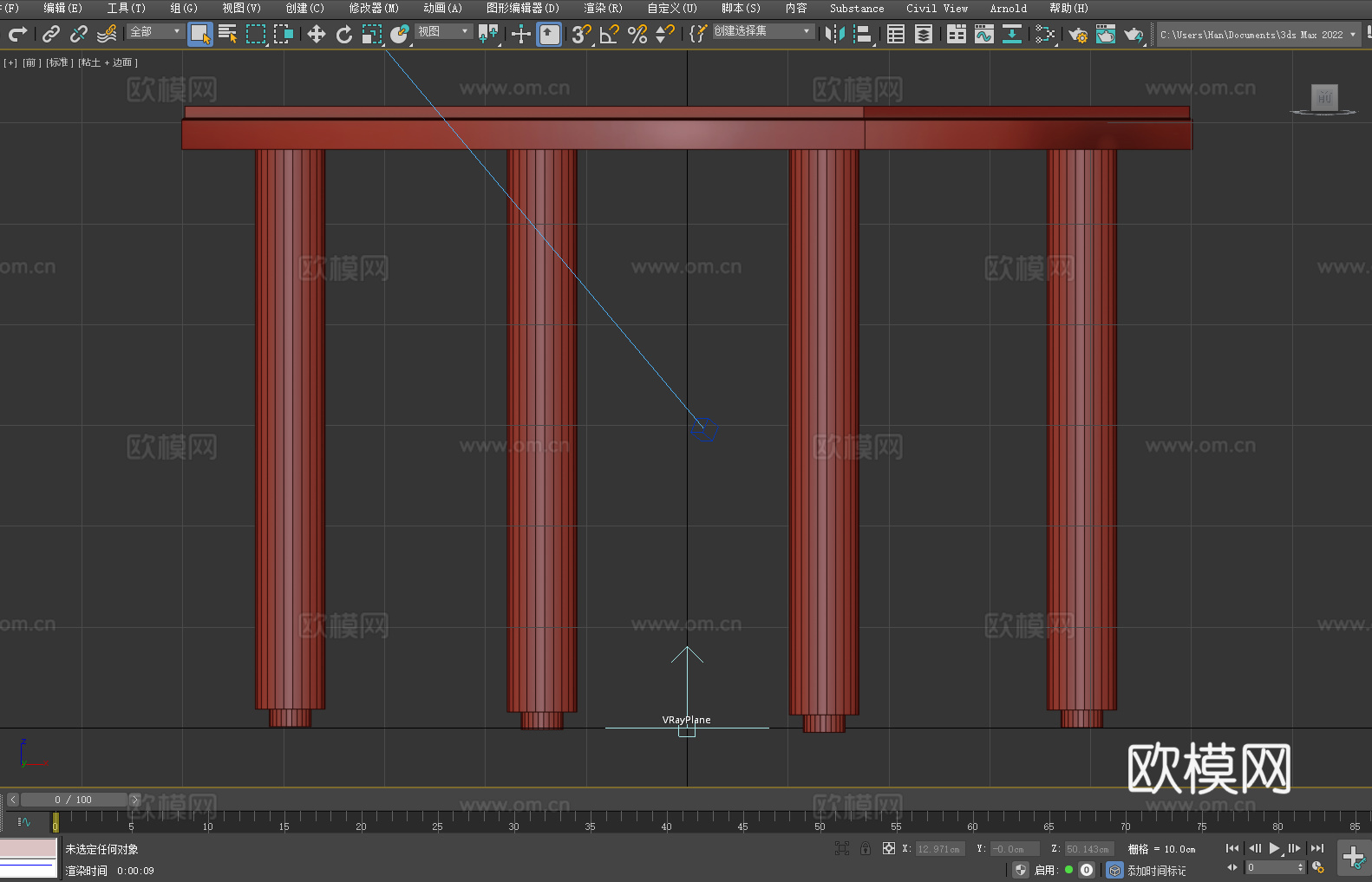Image resolution: width=1372 pixels, height=882 pixels.
Task: Toggle the Scene Explorer icon
Action: tap(896, 34)
